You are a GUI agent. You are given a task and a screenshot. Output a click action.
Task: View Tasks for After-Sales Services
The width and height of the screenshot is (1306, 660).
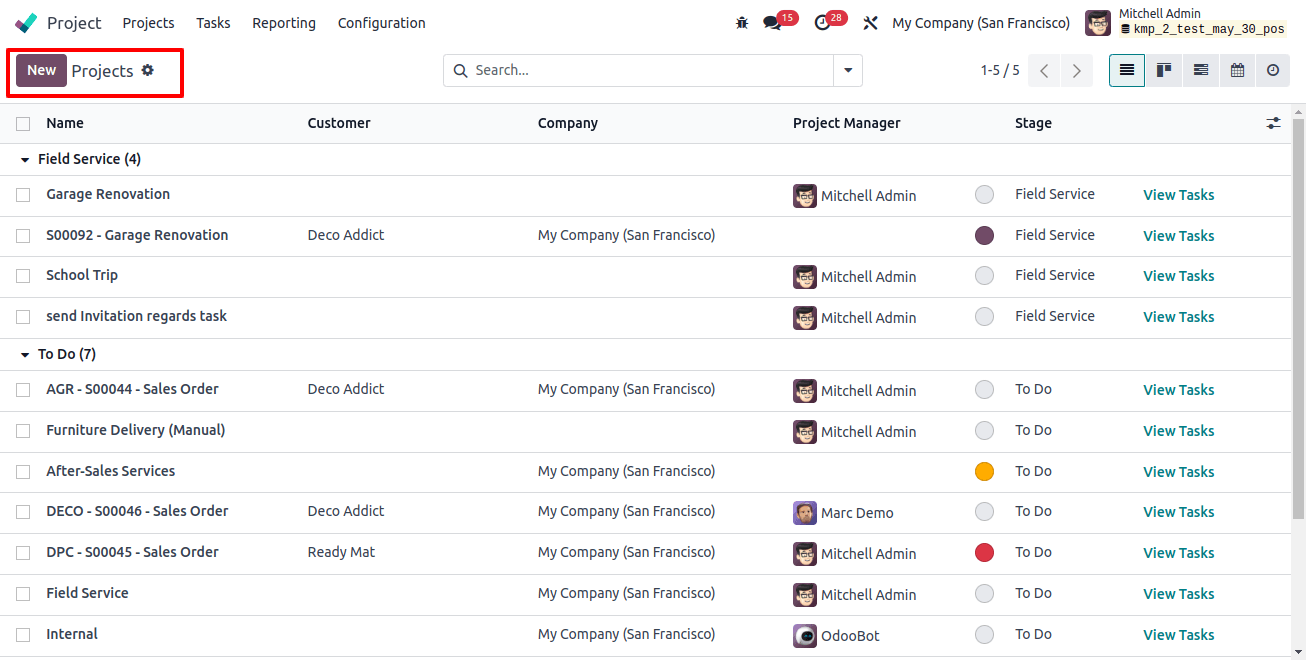coord(1179,472)
